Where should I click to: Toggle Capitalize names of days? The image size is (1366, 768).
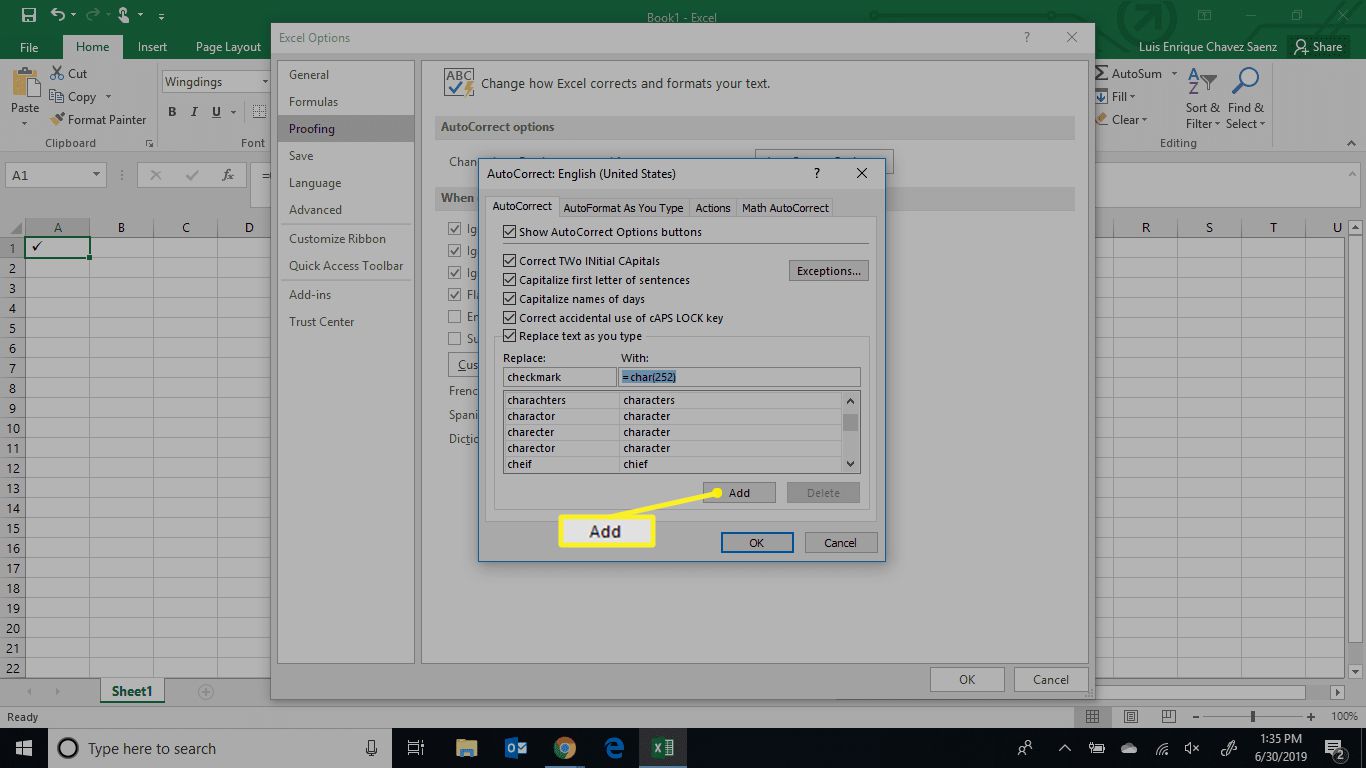[x=510, y=299]
